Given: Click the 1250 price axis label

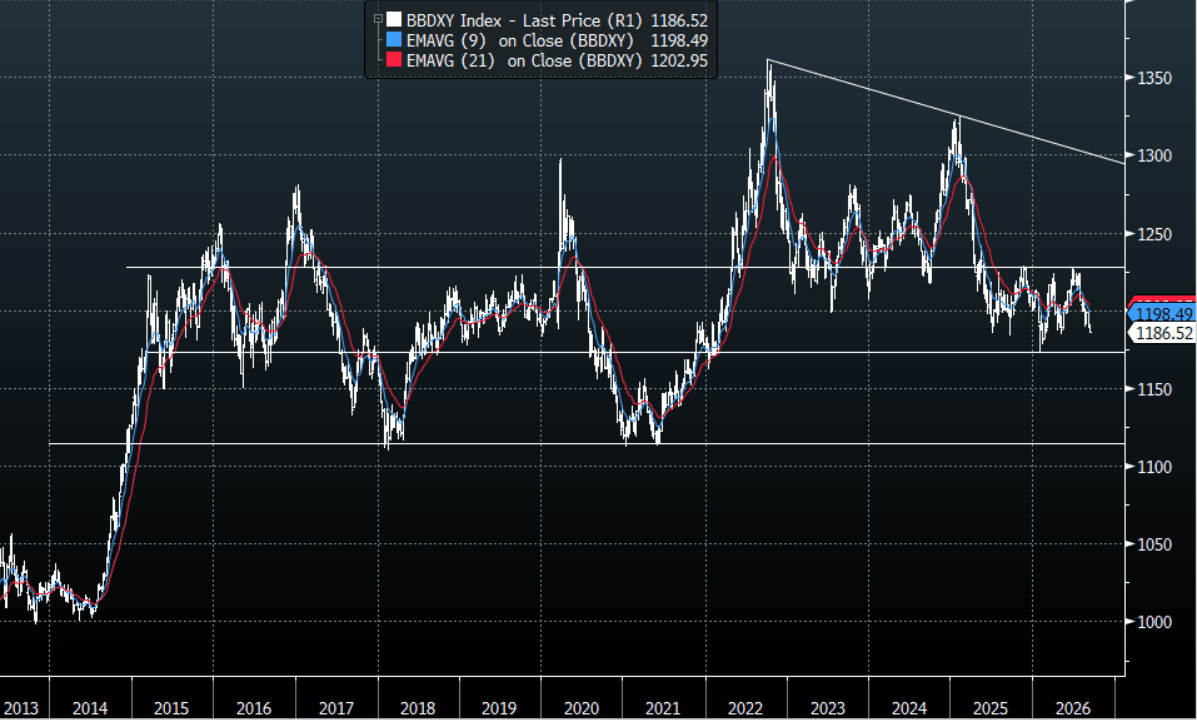Looking at the screenshot, I should [x=1154, y=234].
